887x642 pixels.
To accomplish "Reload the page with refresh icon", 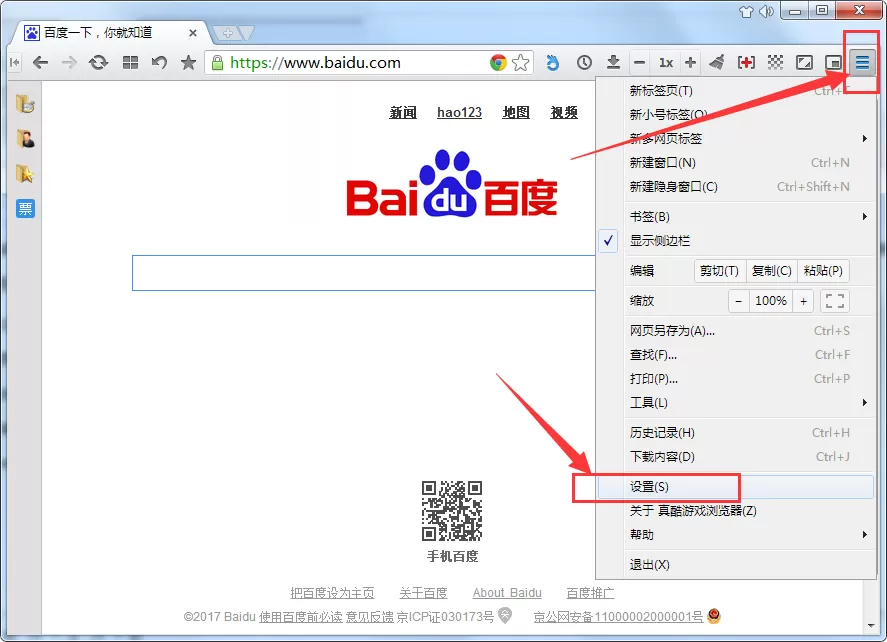I will (98, 62).
